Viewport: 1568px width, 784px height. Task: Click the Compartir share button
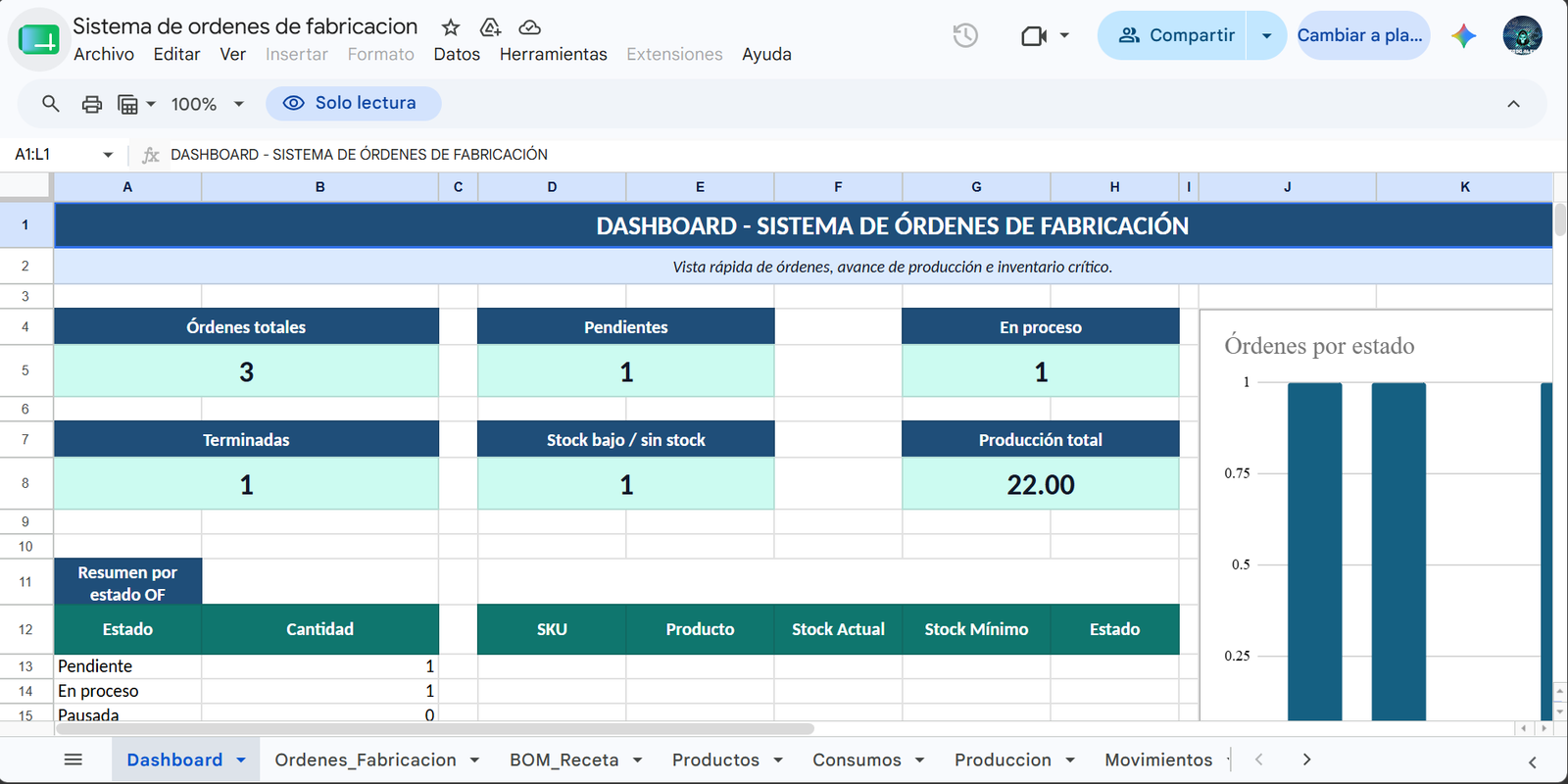1173,35
